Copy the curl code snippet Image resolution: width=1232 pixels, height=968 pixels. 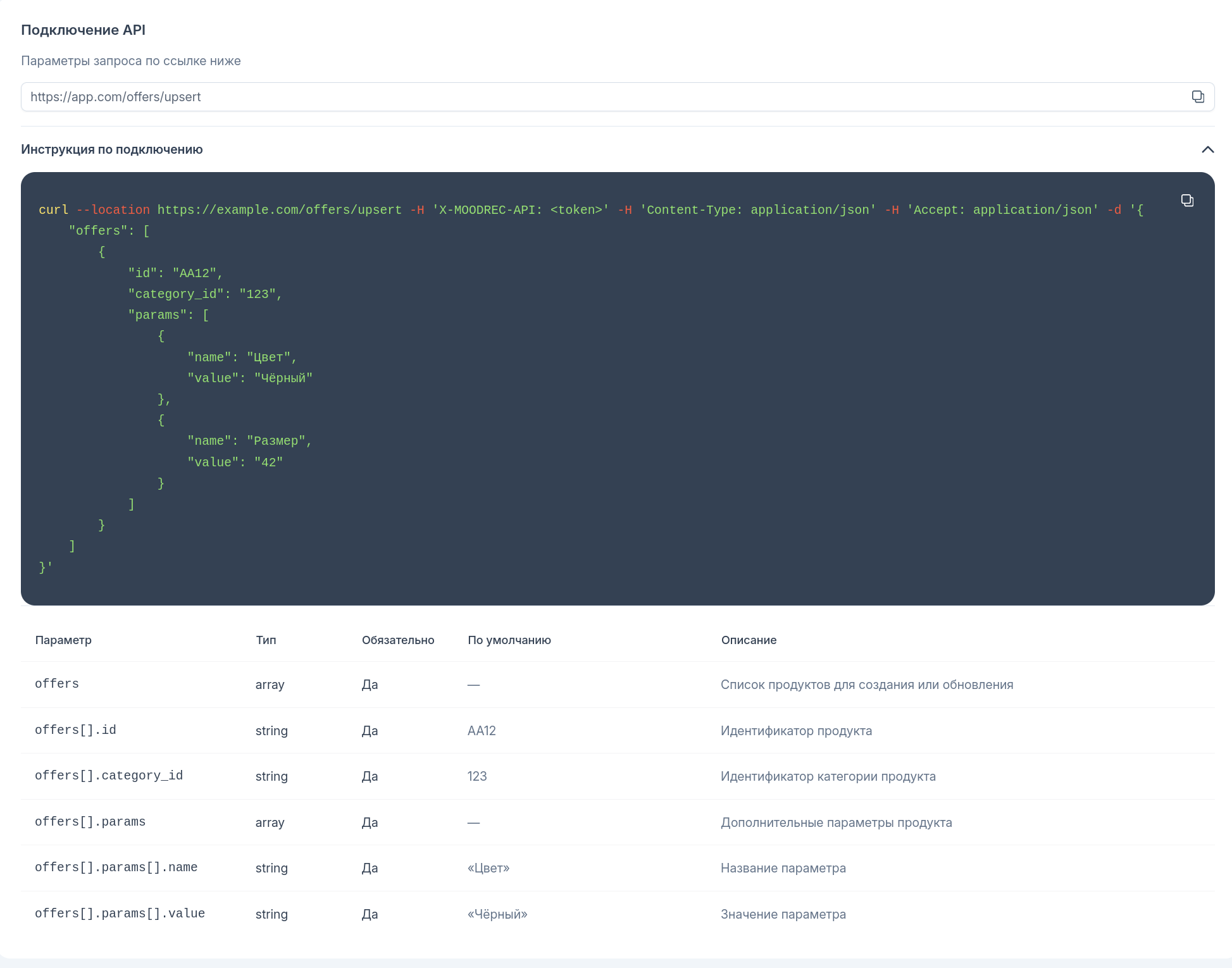pos(1187,201)
